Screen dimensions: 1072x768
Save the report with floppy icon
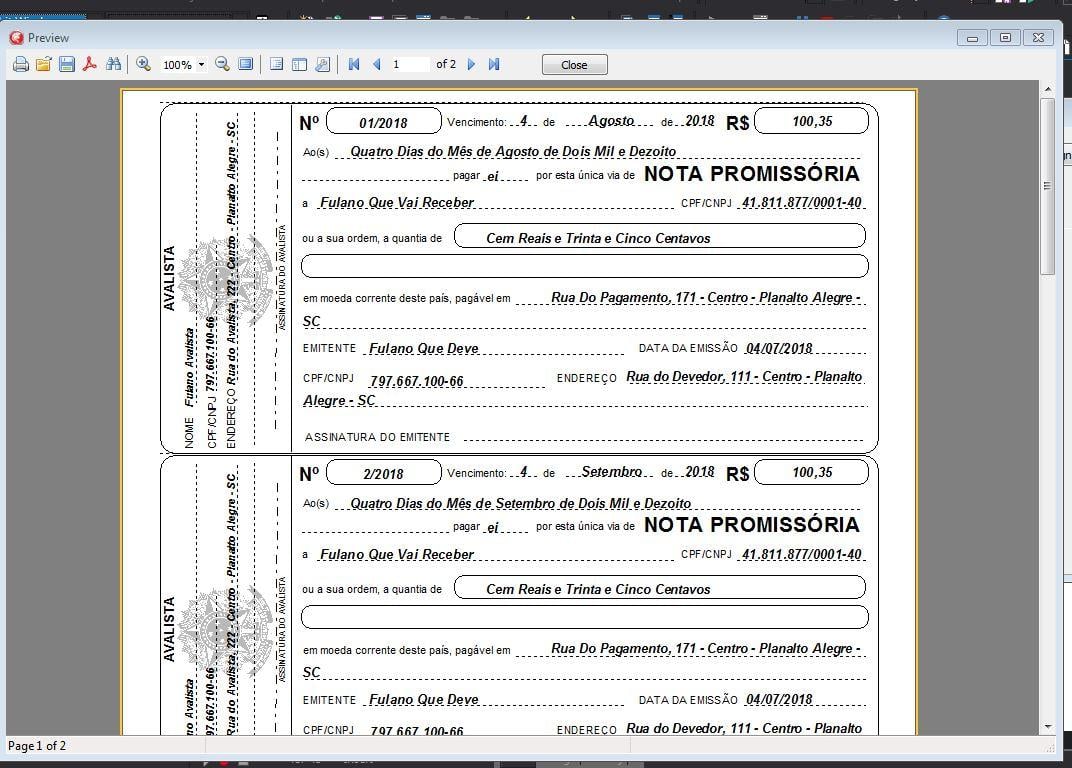[x=66, y=64]
